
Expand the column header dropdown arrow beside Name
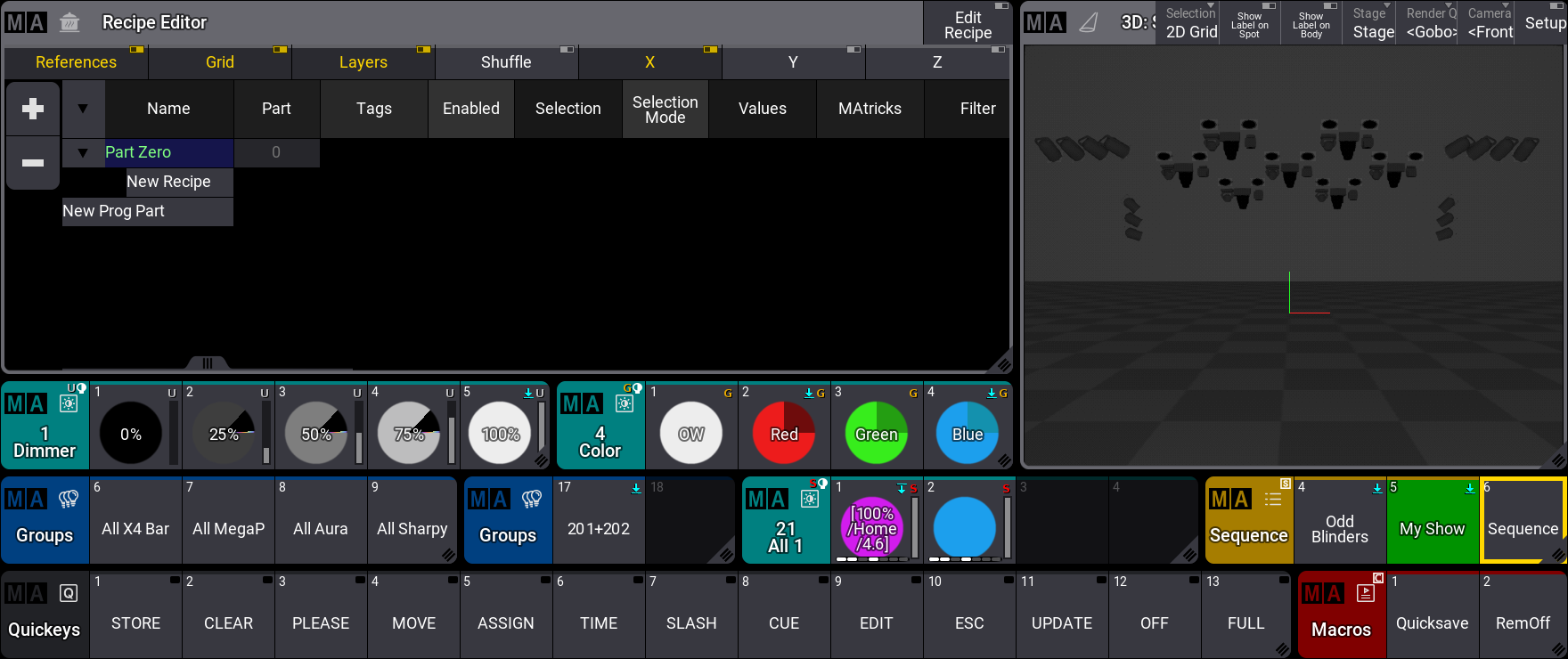83,109
